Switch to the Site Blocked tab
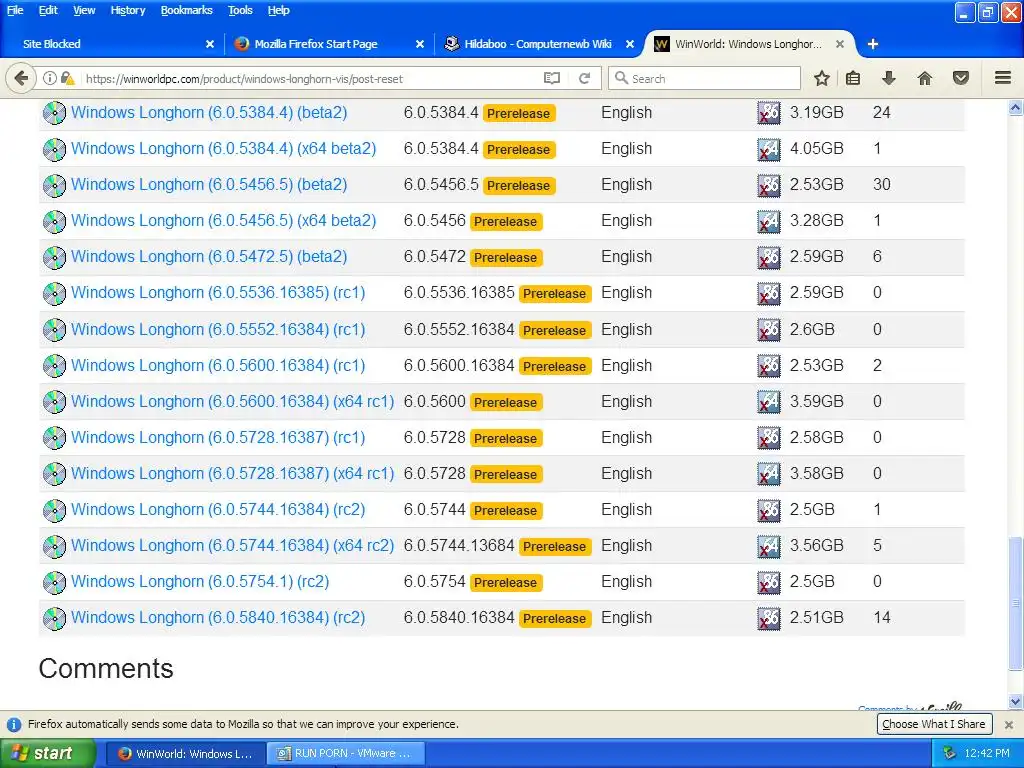The height and width of the screenshot is (768, 1024). [x=111, y=44]
